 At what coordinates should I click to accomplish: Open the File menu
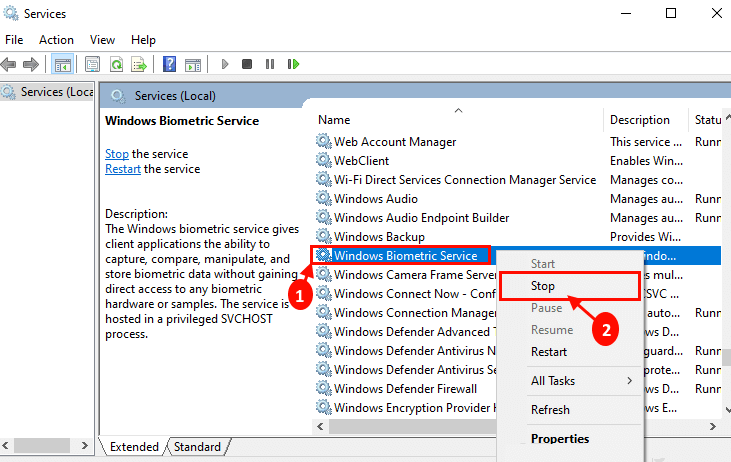14,40
